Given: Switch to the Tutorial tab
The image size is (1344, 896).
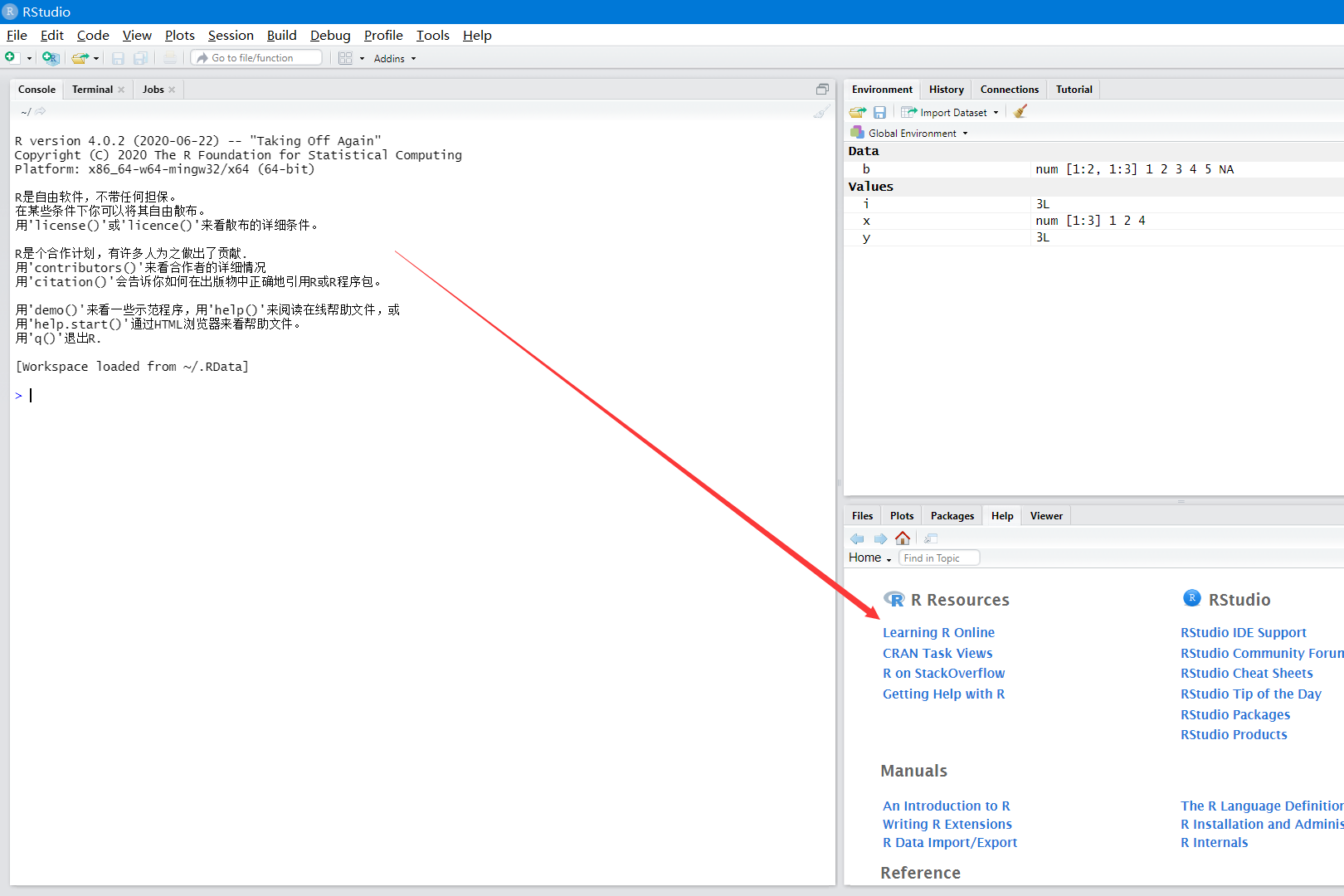Looking at the screenshot, I should coord(1074,90).
